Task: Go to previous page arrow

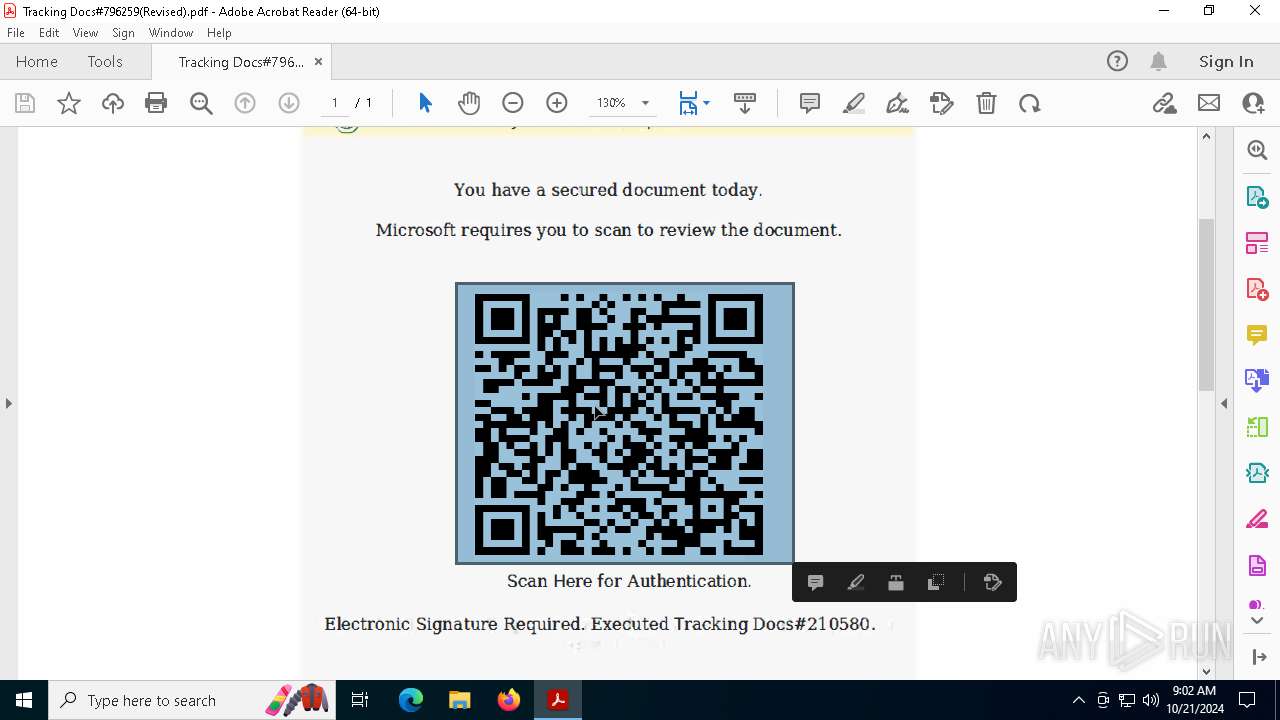Action: pos(245,103)
